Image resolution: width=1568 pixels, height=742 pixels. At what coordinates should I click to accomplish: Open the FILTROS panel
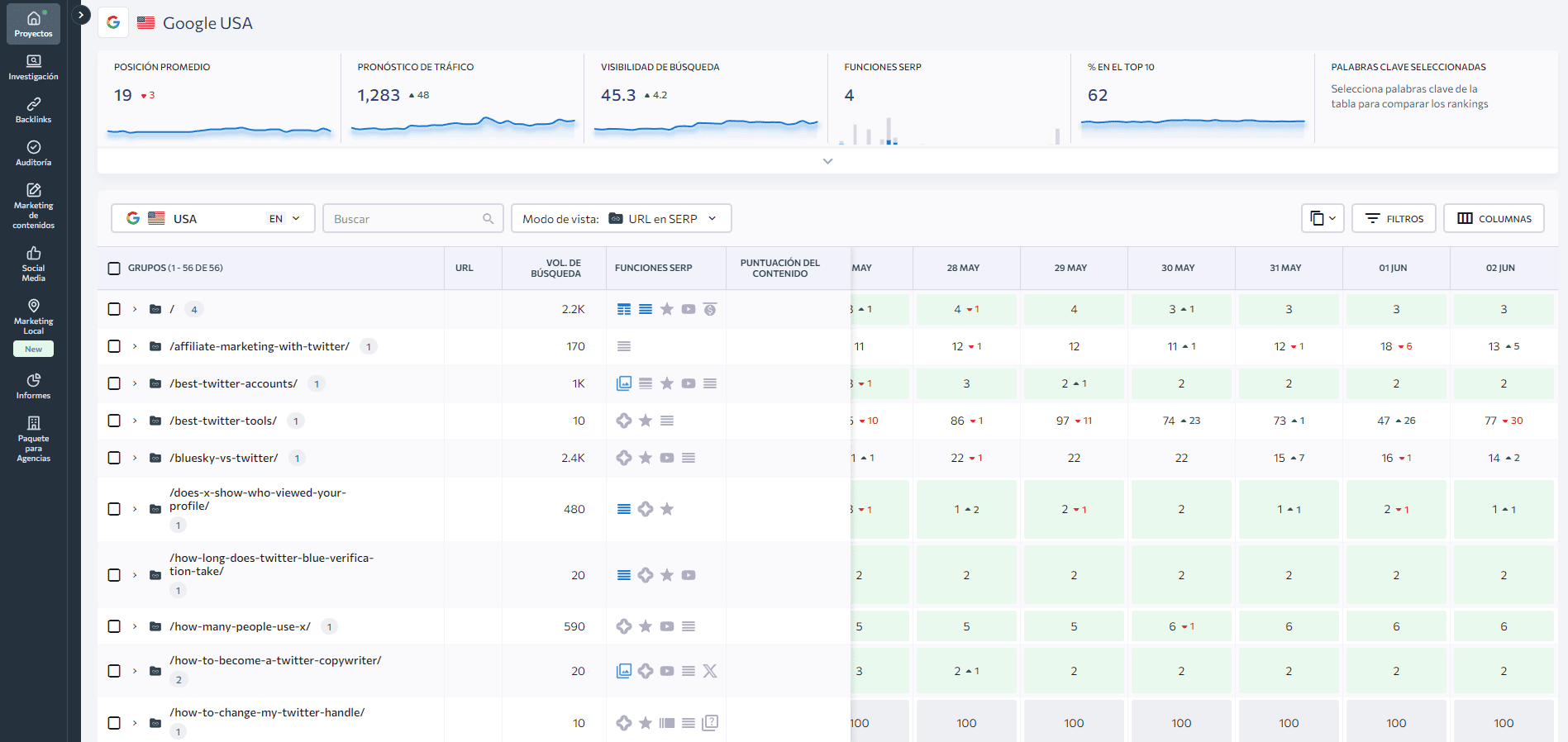1394,218
